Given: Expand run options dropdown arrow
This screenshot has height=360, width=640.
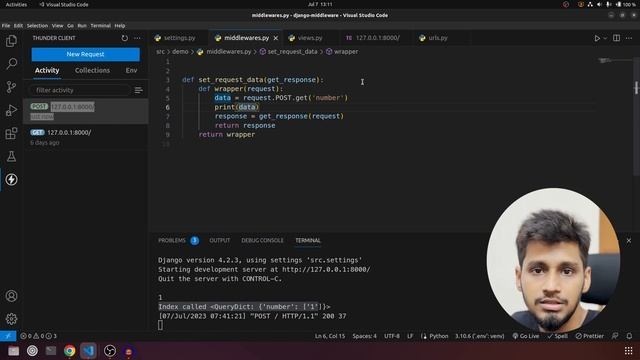Looking at the screenshot, I should click(x=605, y=38).
